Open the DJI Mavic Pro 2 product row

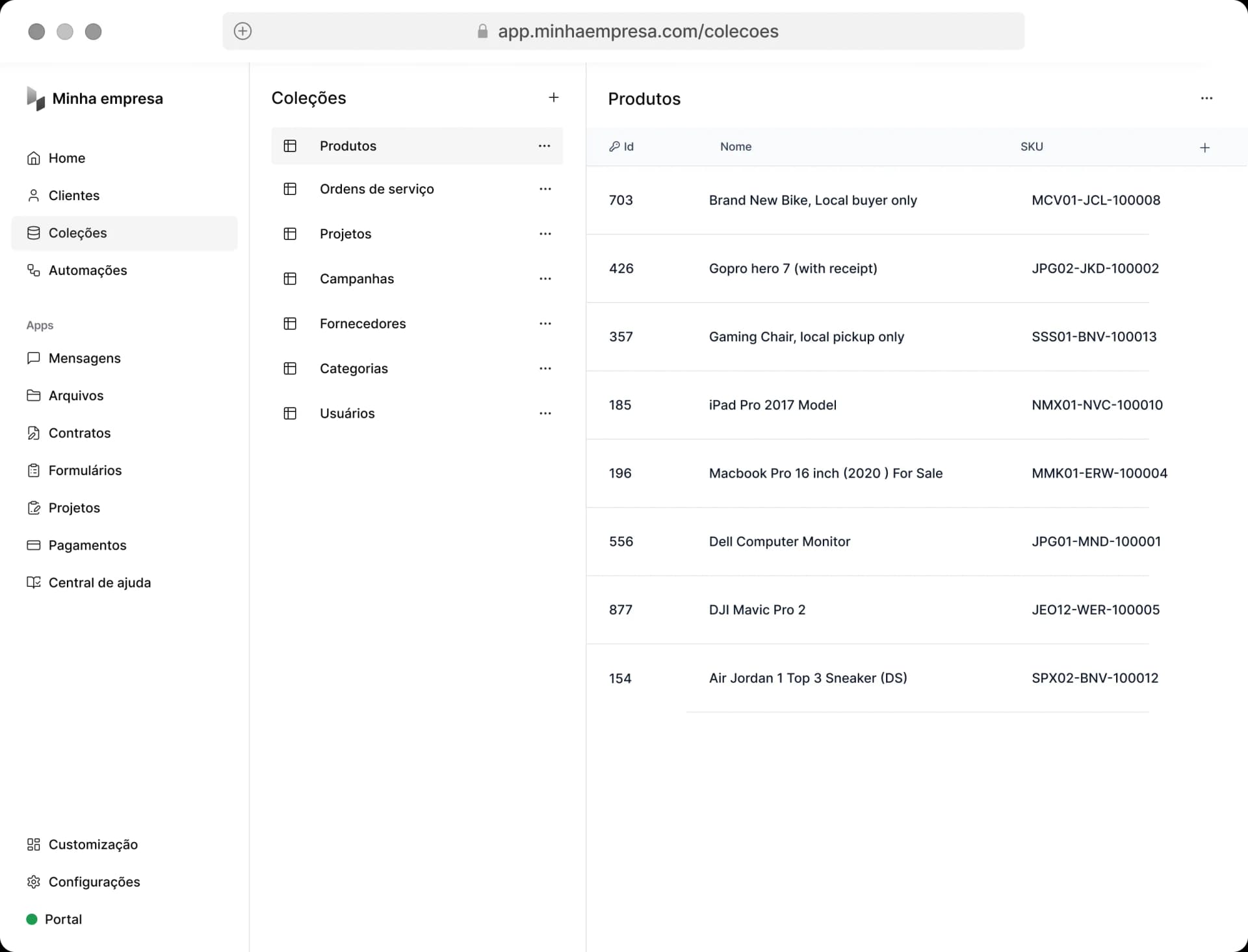coord(757,610)
